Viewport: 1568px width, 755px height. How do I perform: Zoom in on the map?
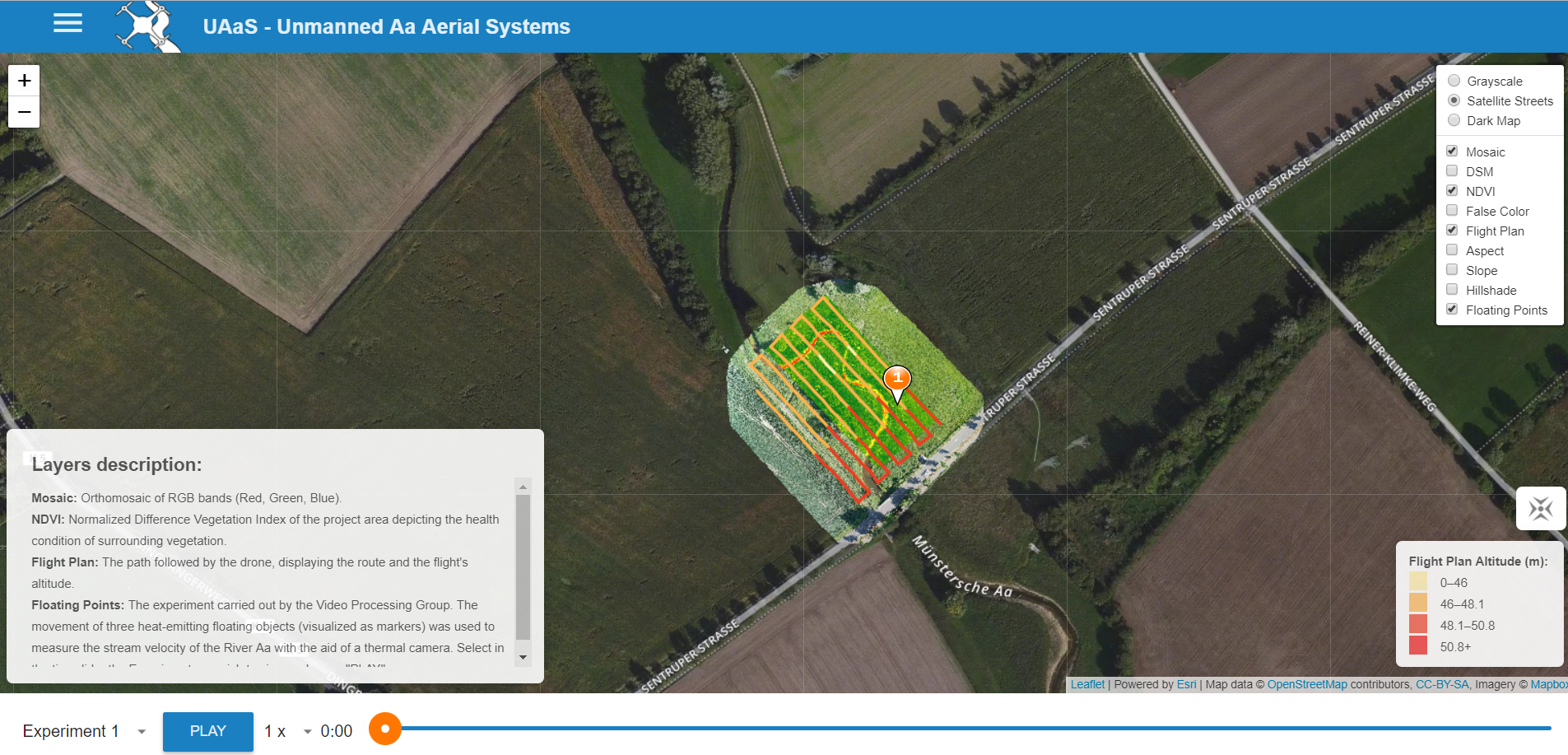(24, 81)
